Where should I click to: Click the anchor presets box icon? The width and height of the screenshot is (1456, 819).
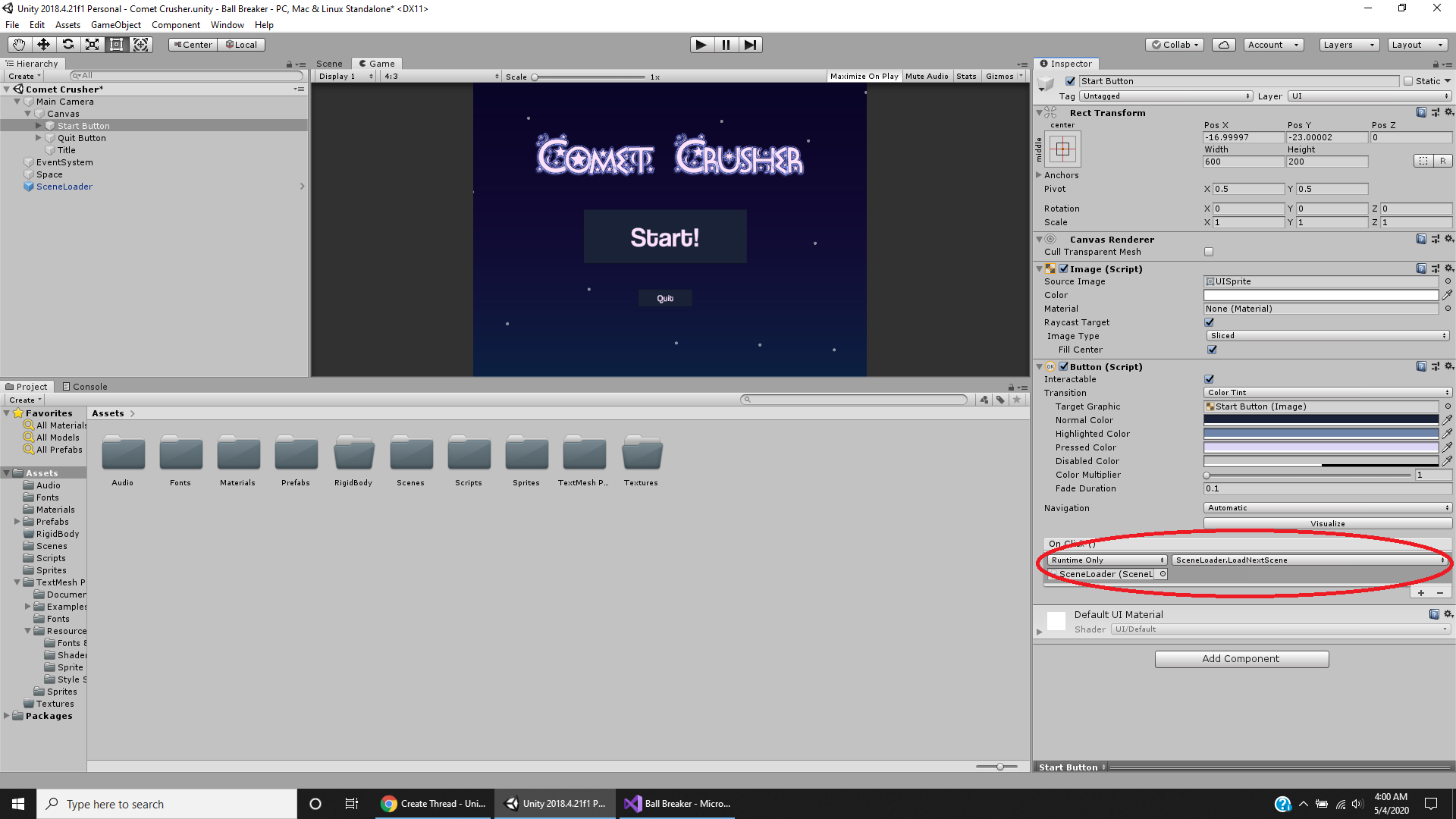click(x=1062, y=149)
